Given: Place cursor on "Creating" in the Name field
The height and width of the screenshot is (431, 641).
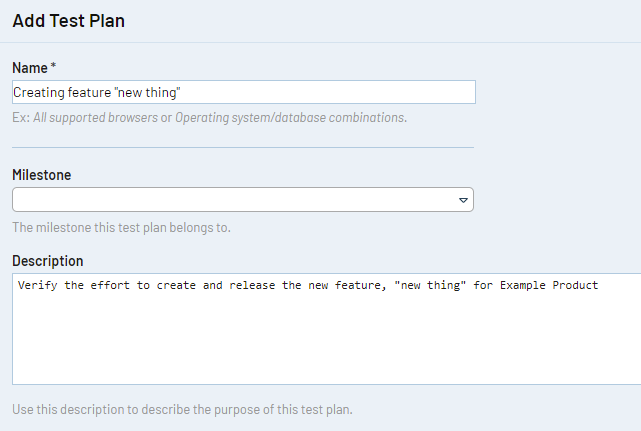Looking at the screenshot, I should [x=37, y=93].
